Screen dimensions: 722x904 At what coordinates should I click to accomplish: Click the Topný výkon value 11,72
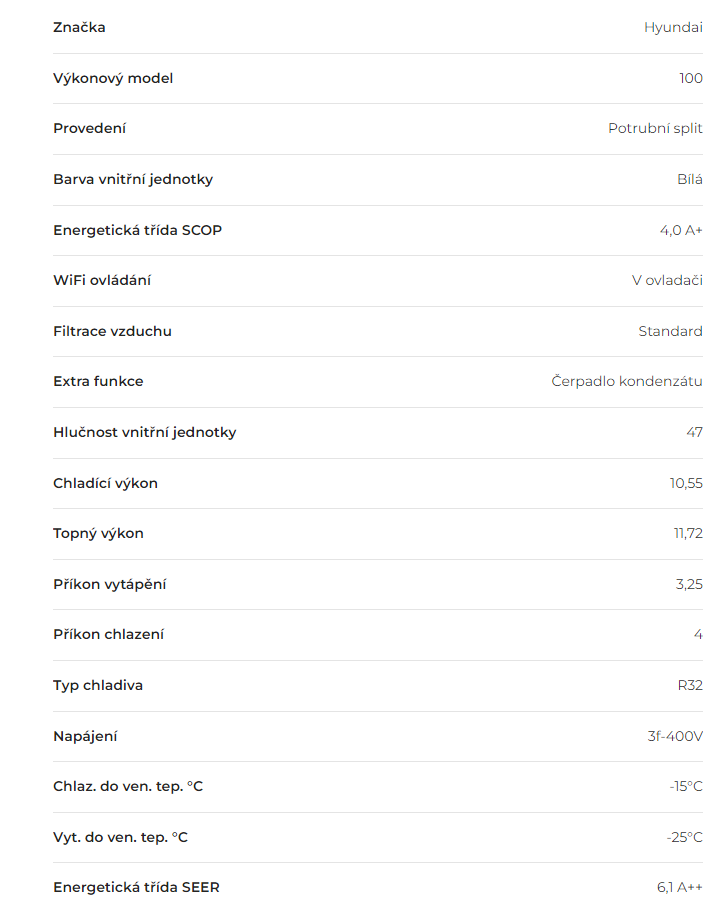tap(688, 533)
